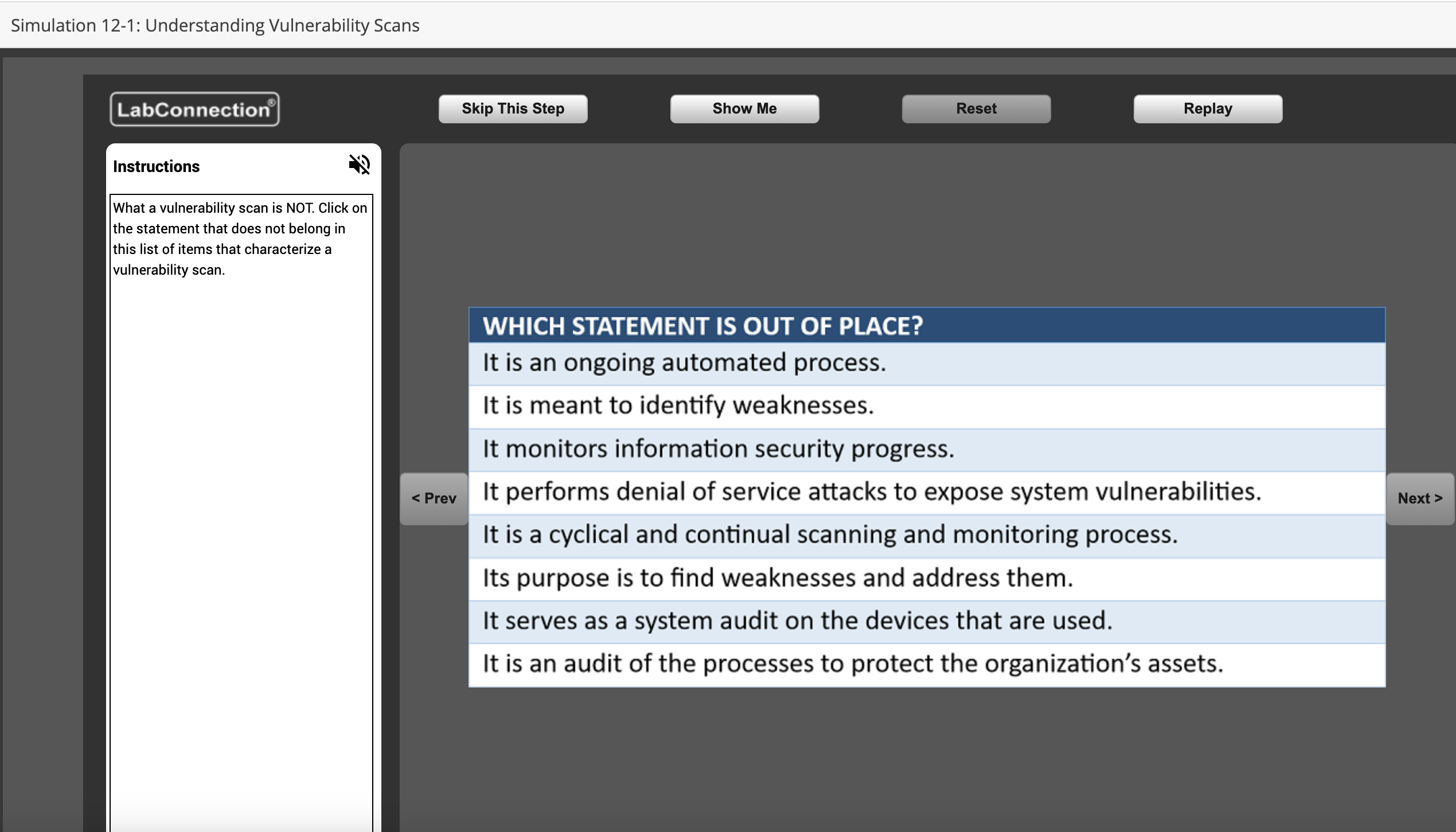1456x832 pixels.
Task: Click the cyclical and continual scanning statement
Action: click(829, 535)
